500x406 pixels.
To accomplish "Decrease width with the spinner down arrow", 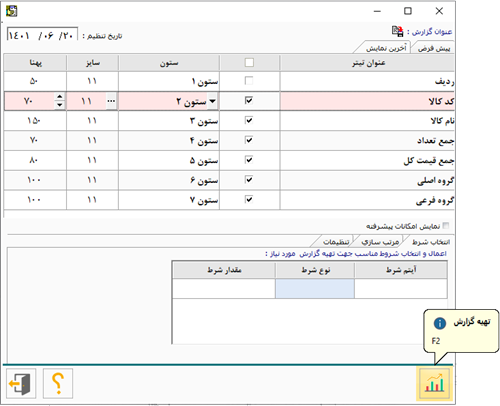I will (x=59, y=105).
